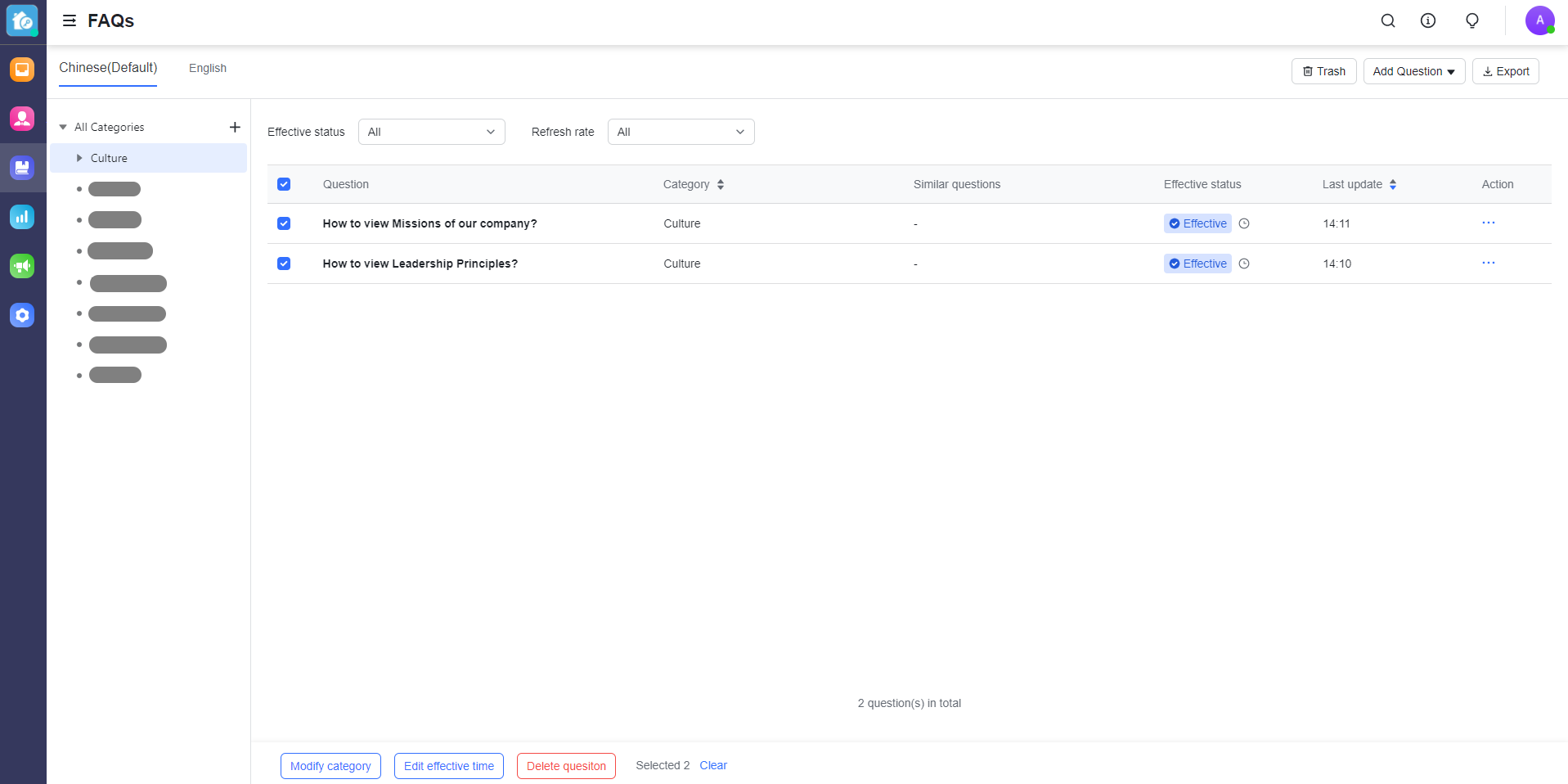Click the avatar with green status indicator

1539,20
